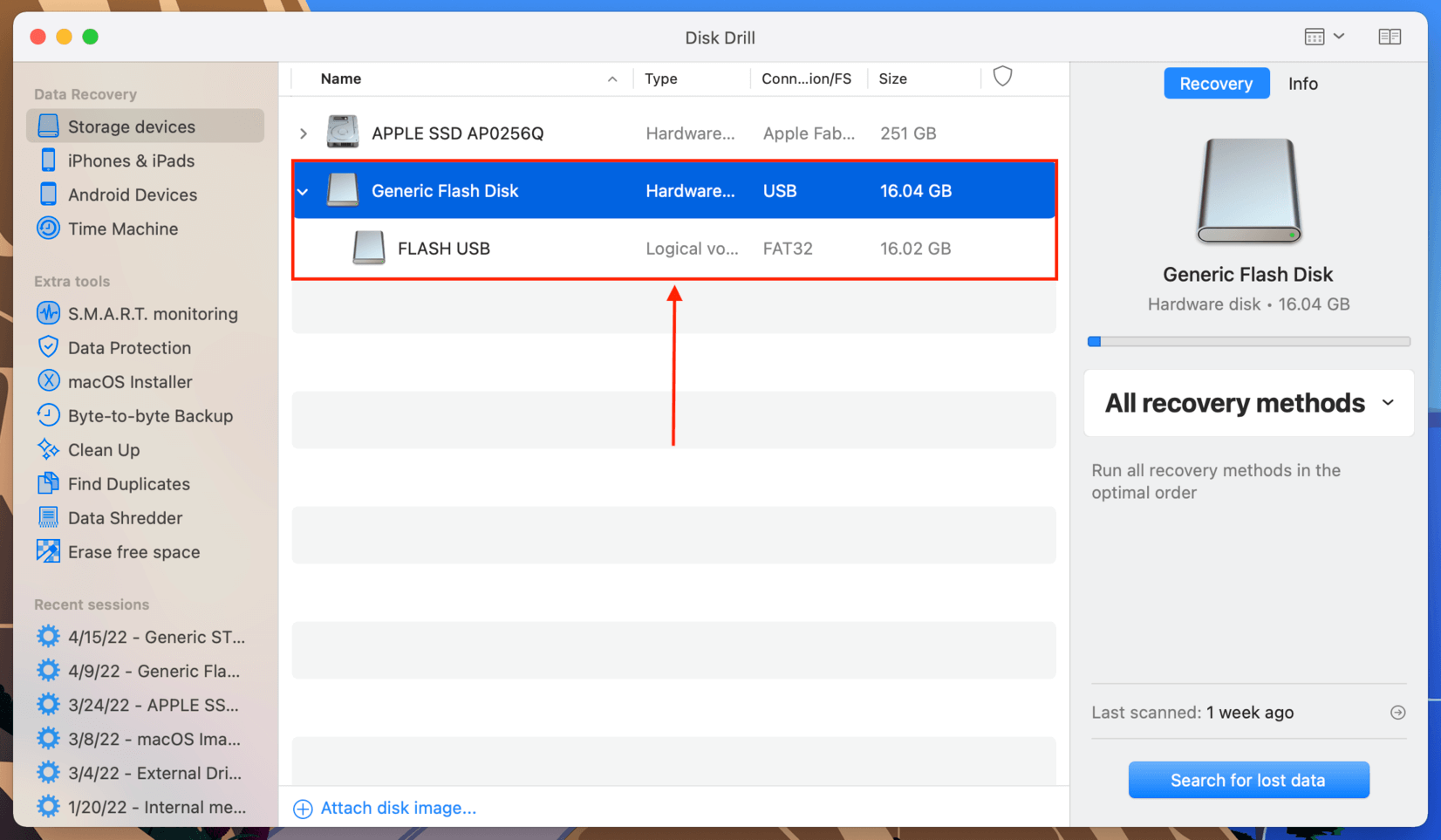Click the APPLE SSD disk icon

pyautogui.click(x=343, y=132)
